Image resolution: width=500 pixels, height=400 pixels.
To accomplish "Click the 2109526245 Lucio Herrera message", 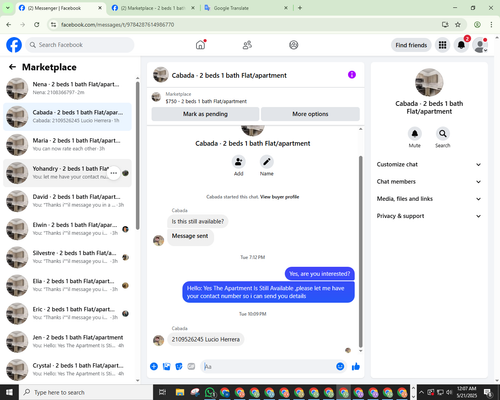I will 206,339.
